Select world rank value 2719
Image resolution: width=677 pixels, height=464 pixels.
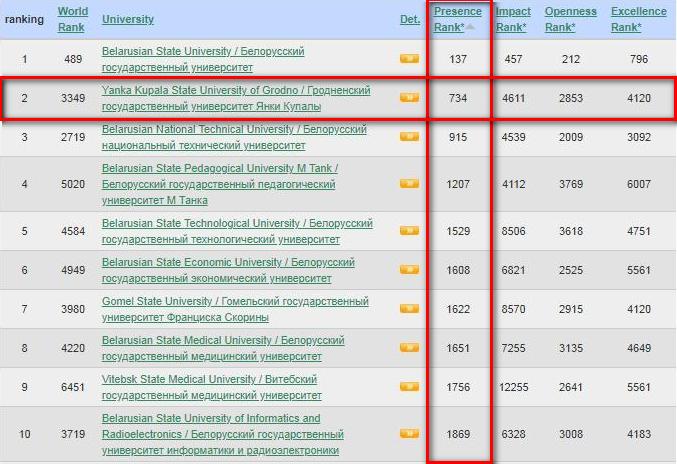click(73, 137)
